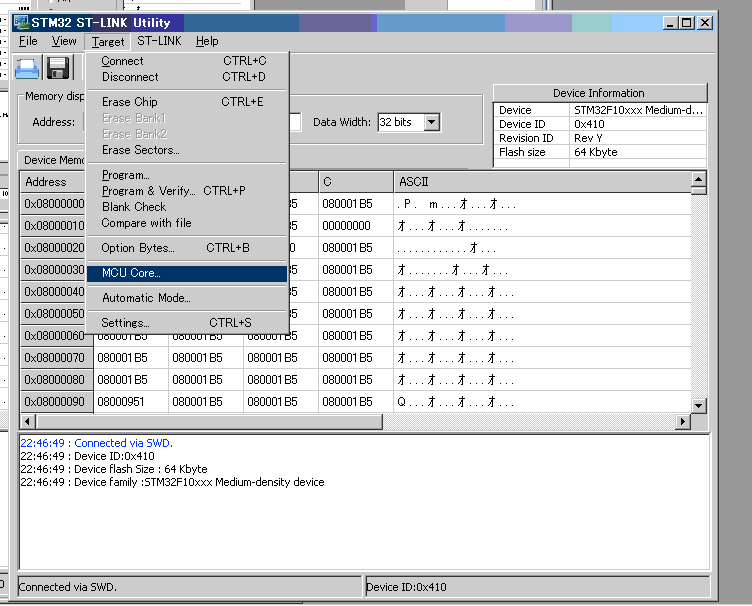Expand the Data Width dropdown arrow

tap(432, 122)
